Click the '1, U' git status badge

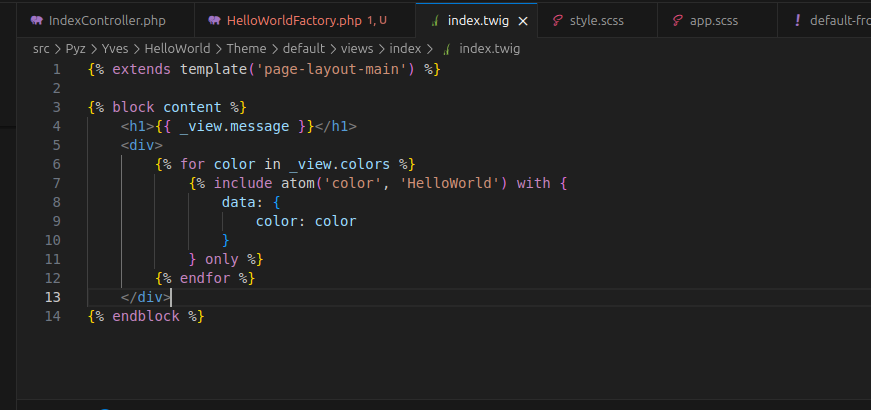[377, 21]
